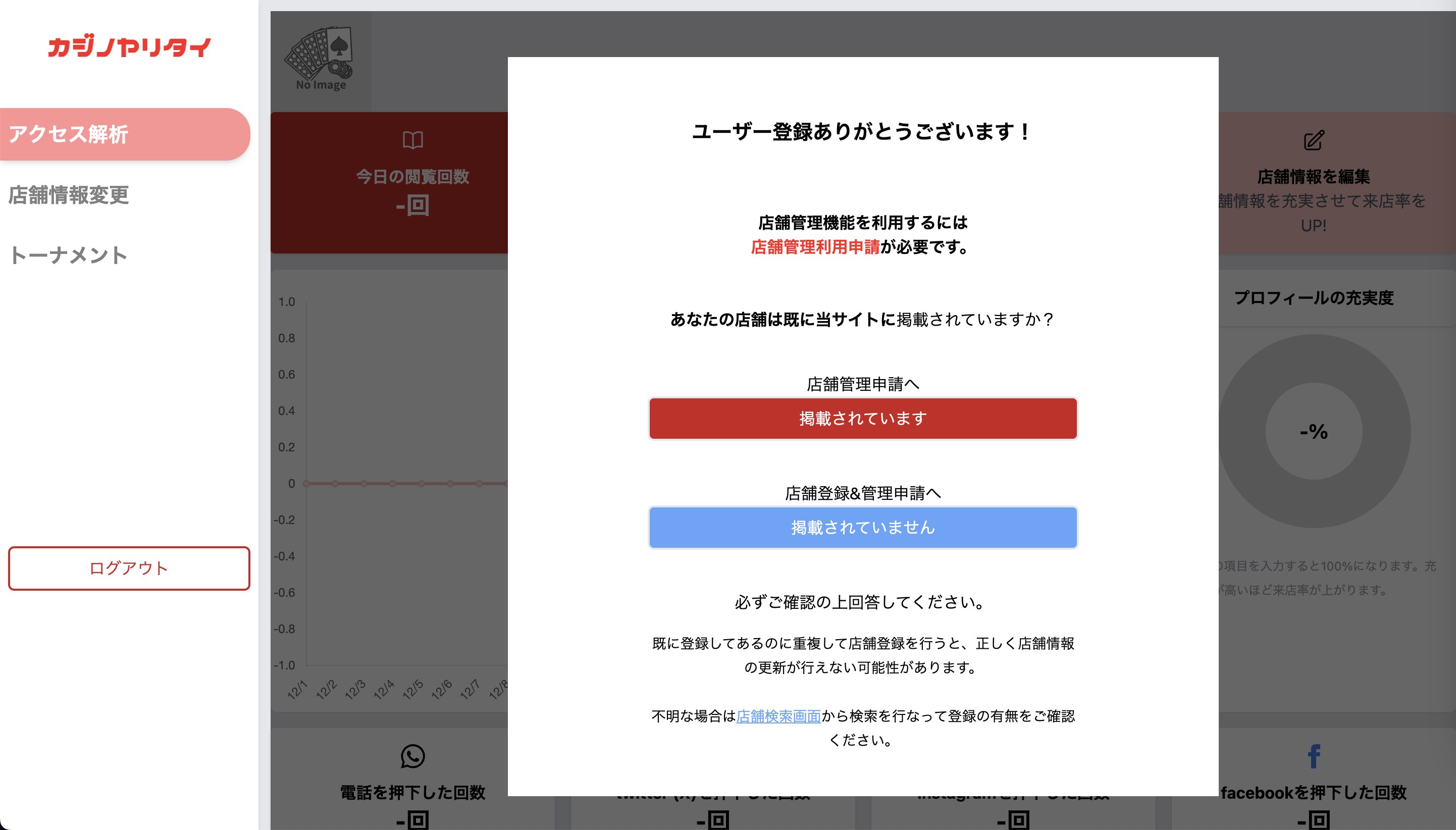Screen dimensions: 1456x830
Task: Click the カジノヤリタイ logo
Action: 129,46
